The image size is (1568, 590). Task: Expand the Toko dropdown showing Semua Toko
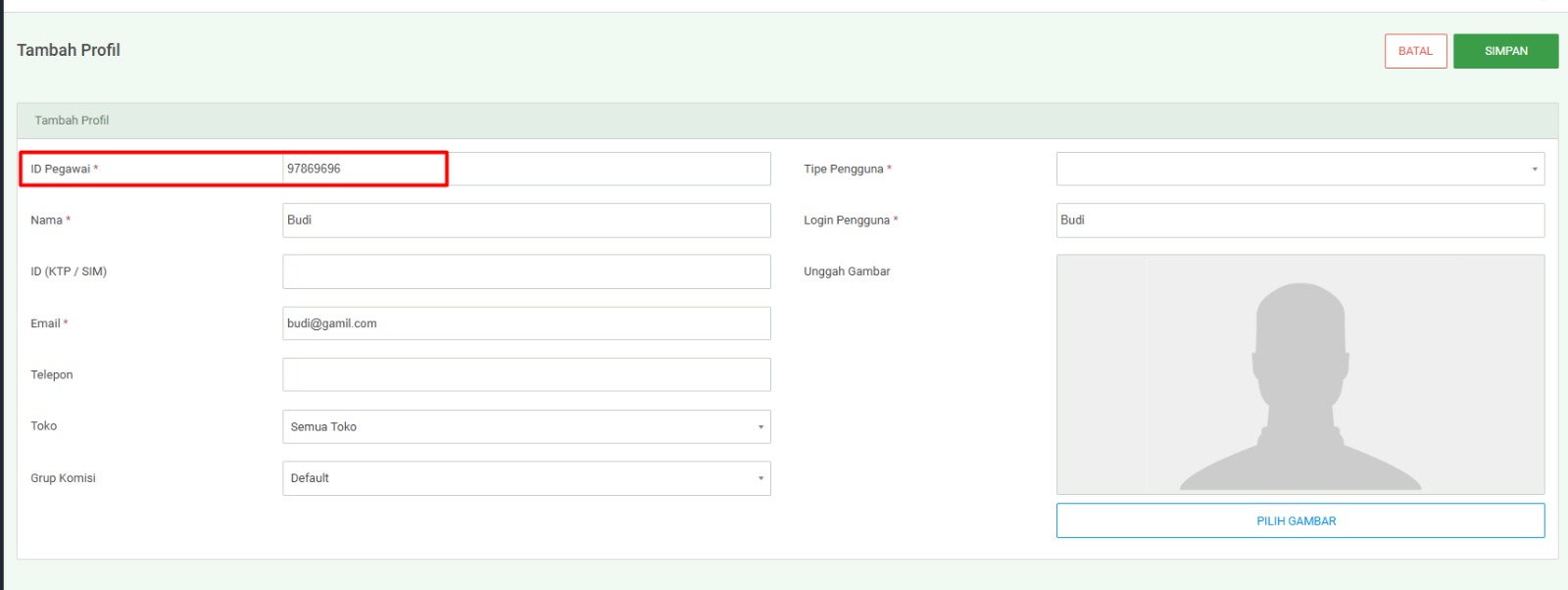pos(526,426)
